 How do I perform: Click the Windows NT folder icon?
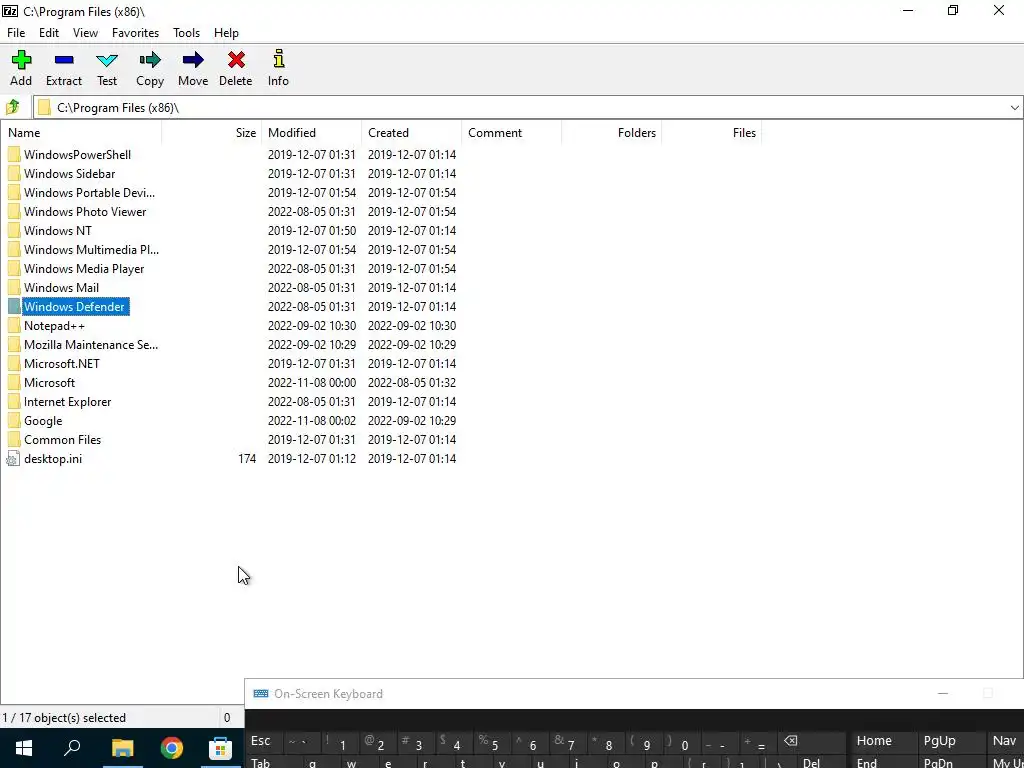coord(14,231)
